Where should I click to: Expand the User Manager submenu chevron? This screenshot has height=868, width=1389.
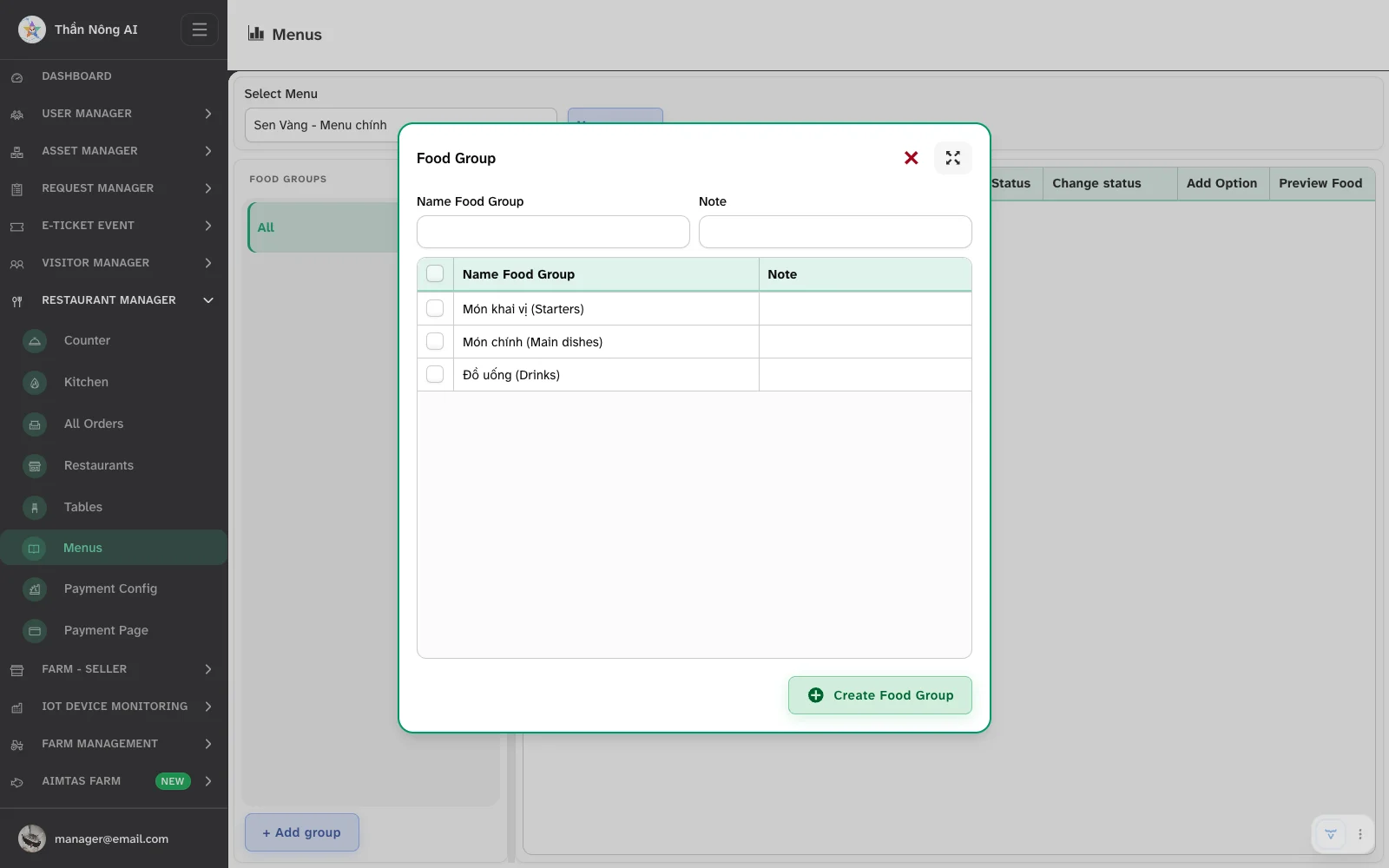tap(208, 114)
